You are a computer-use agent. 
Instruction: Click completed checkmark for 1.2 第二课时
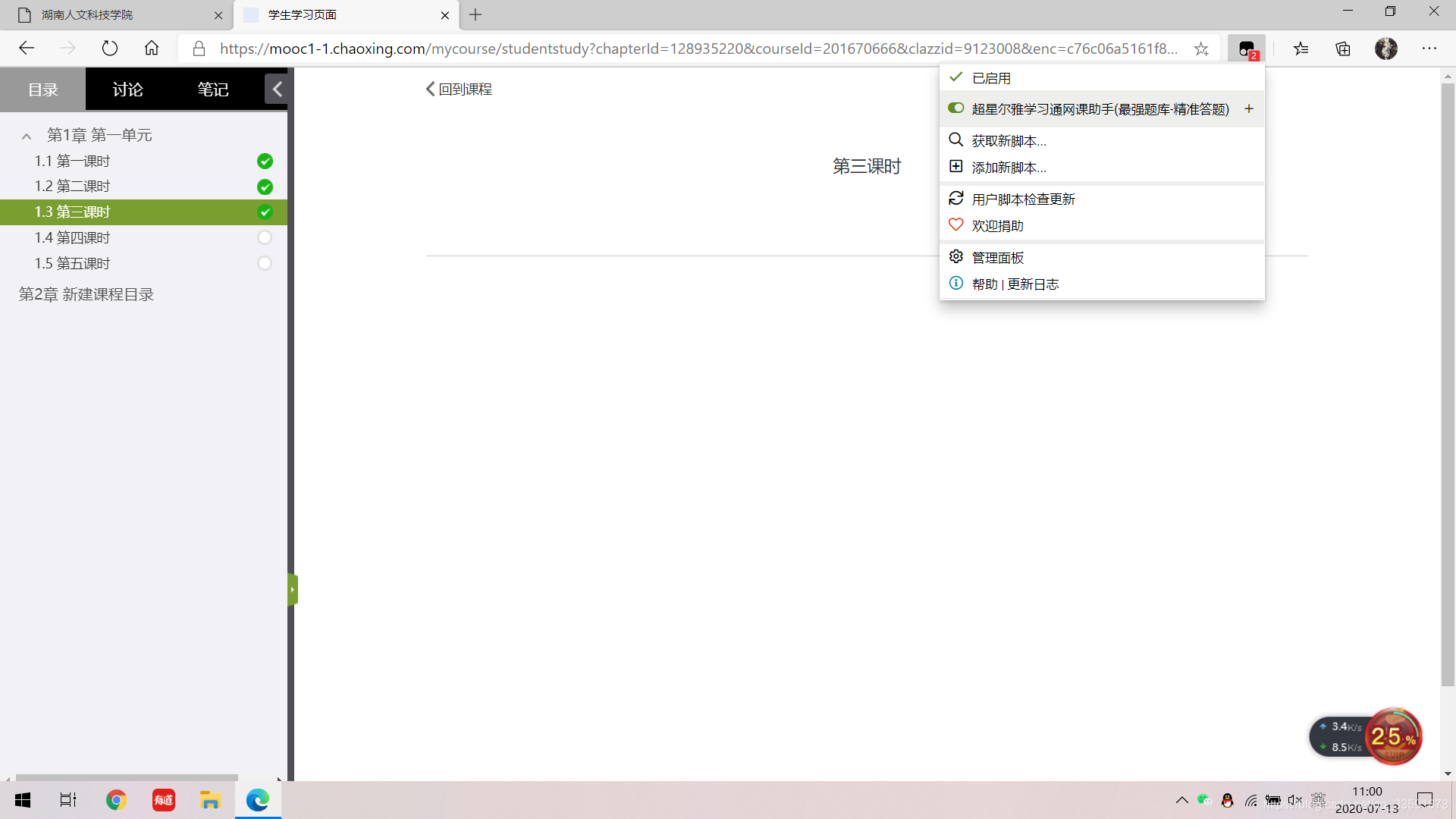[x=265, y=187]
